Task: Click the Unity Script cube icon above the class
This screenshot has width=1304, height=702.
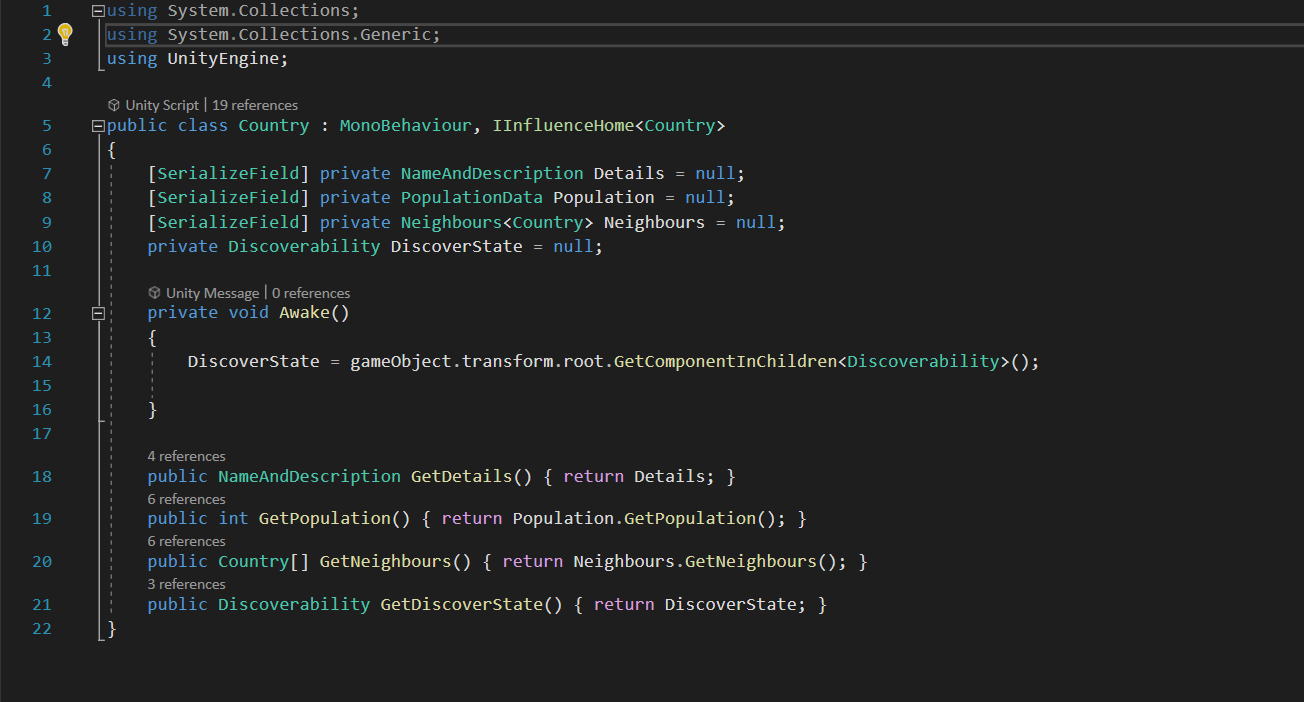Action: [x=113, y=104]
